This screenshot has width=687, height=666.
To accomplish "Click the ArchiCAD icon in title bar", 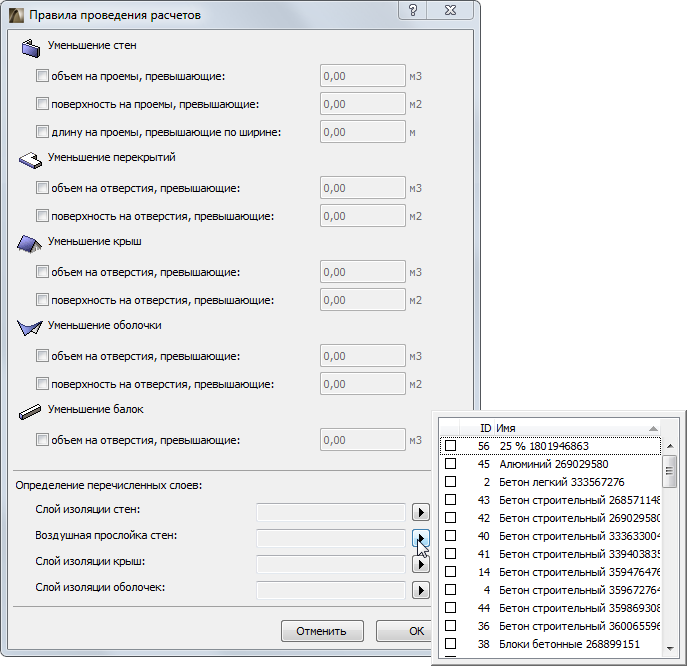I will coord(17,15).
